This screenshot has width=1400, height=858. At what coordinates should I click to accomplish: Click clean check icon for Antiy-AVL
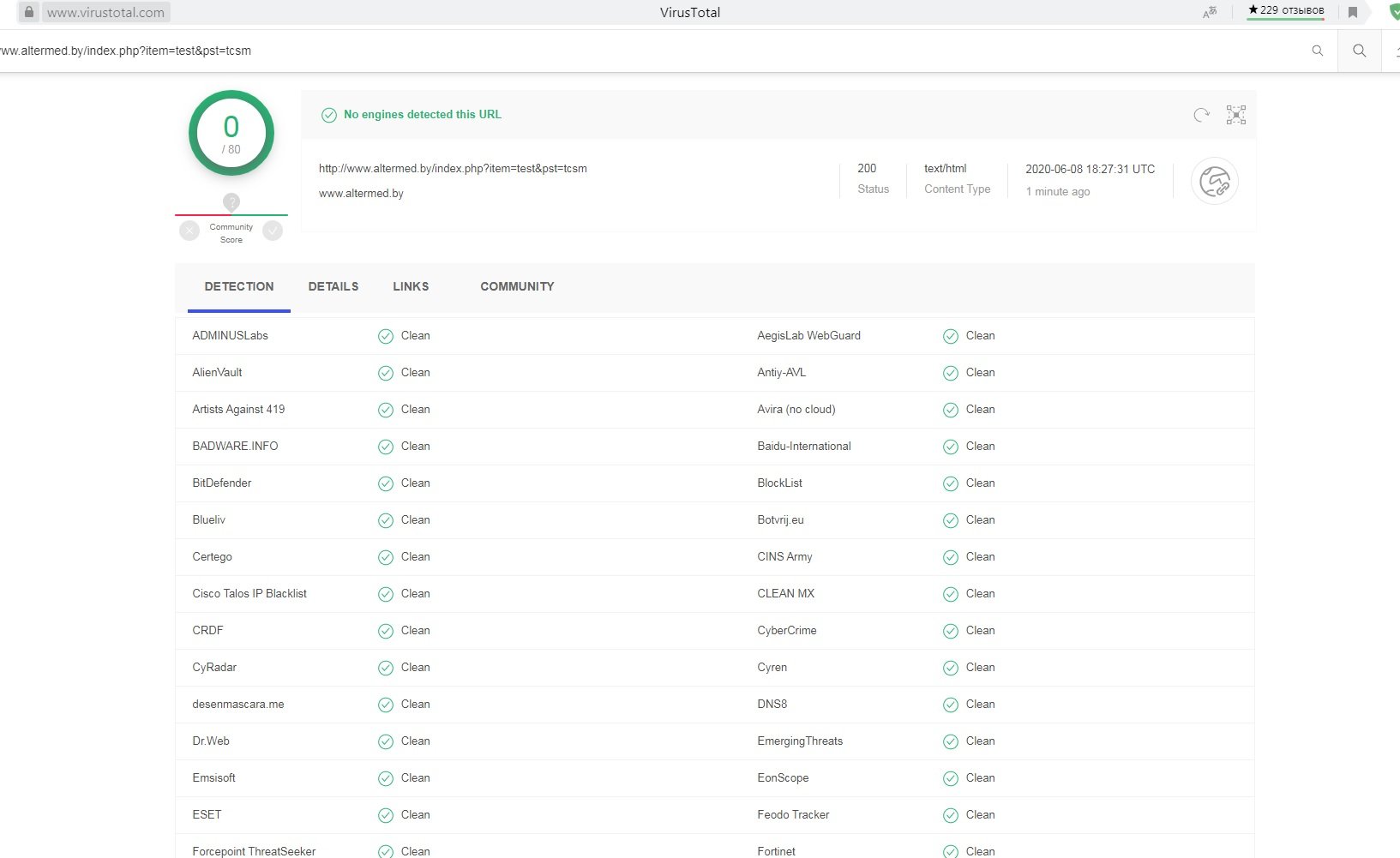coord(951,373)
